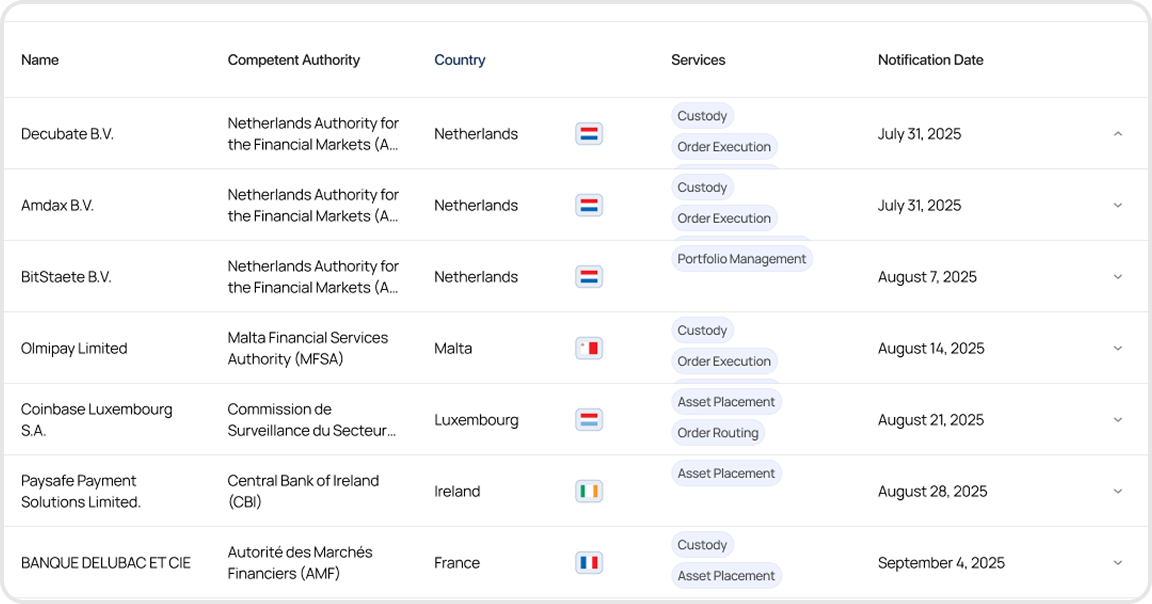Expand the BANQUE DELUBAC ET CIE row chevron
1152x604 pixels.
point(1117,563)
